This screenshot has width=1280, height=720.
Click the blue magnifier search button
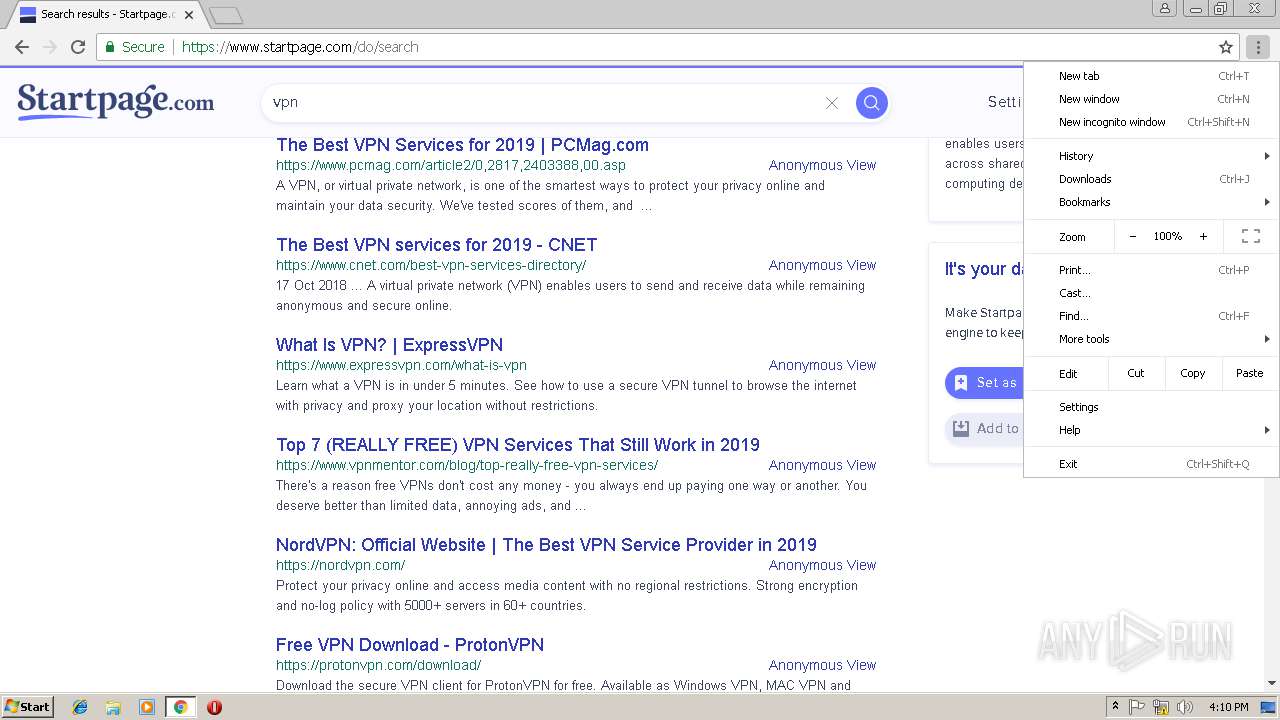tap(871, 102)
